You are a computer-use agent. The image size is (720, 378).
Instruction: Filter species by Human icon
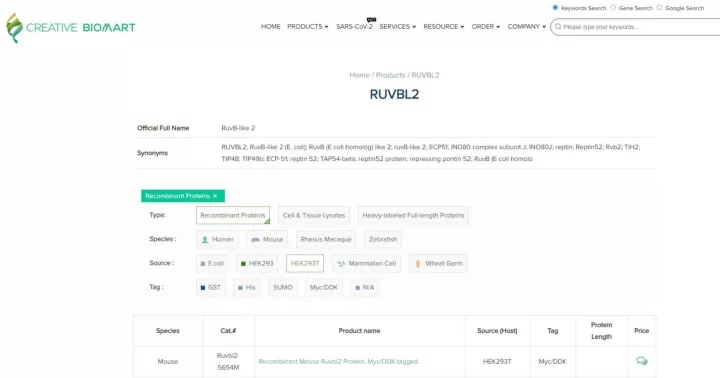tap(205, 239)
